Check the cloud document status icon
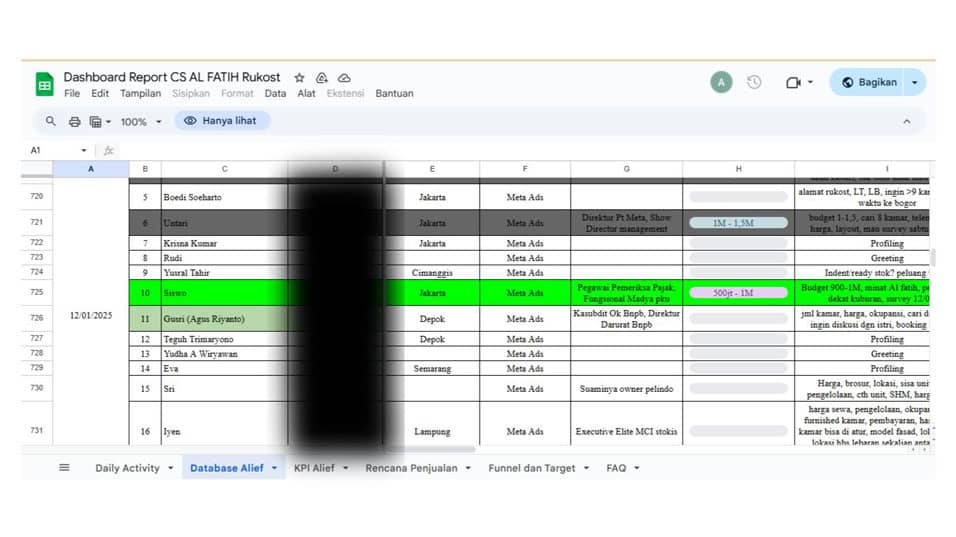This screenshot has height=537, width=956. point(344,77)
